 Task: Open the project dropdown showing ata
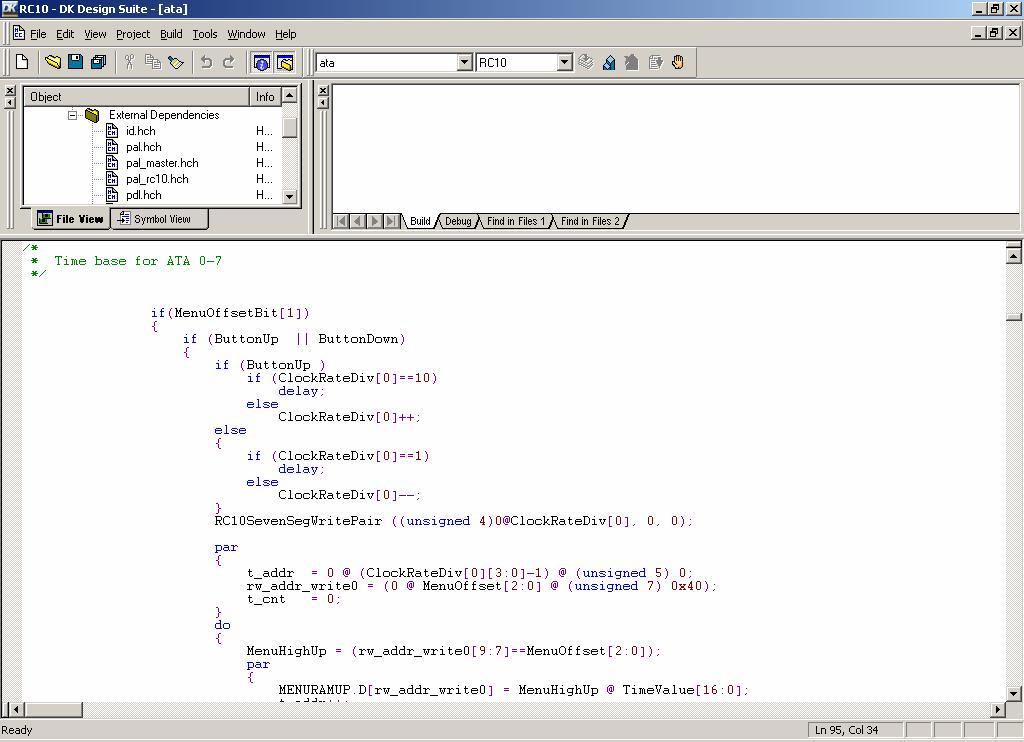[464, 63]
